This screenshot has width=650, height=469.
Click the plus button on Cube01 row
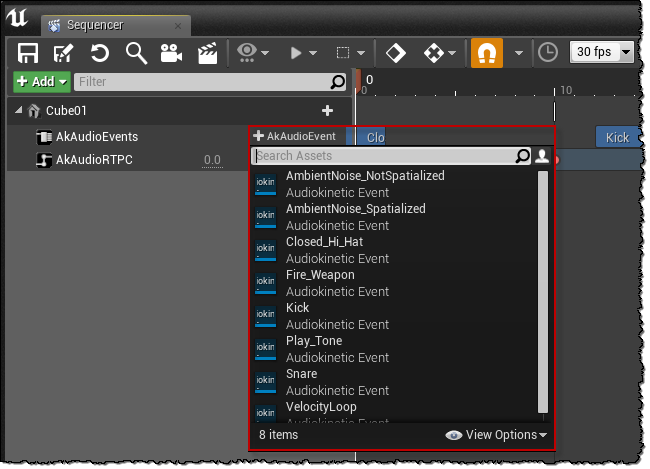point(327,110)
